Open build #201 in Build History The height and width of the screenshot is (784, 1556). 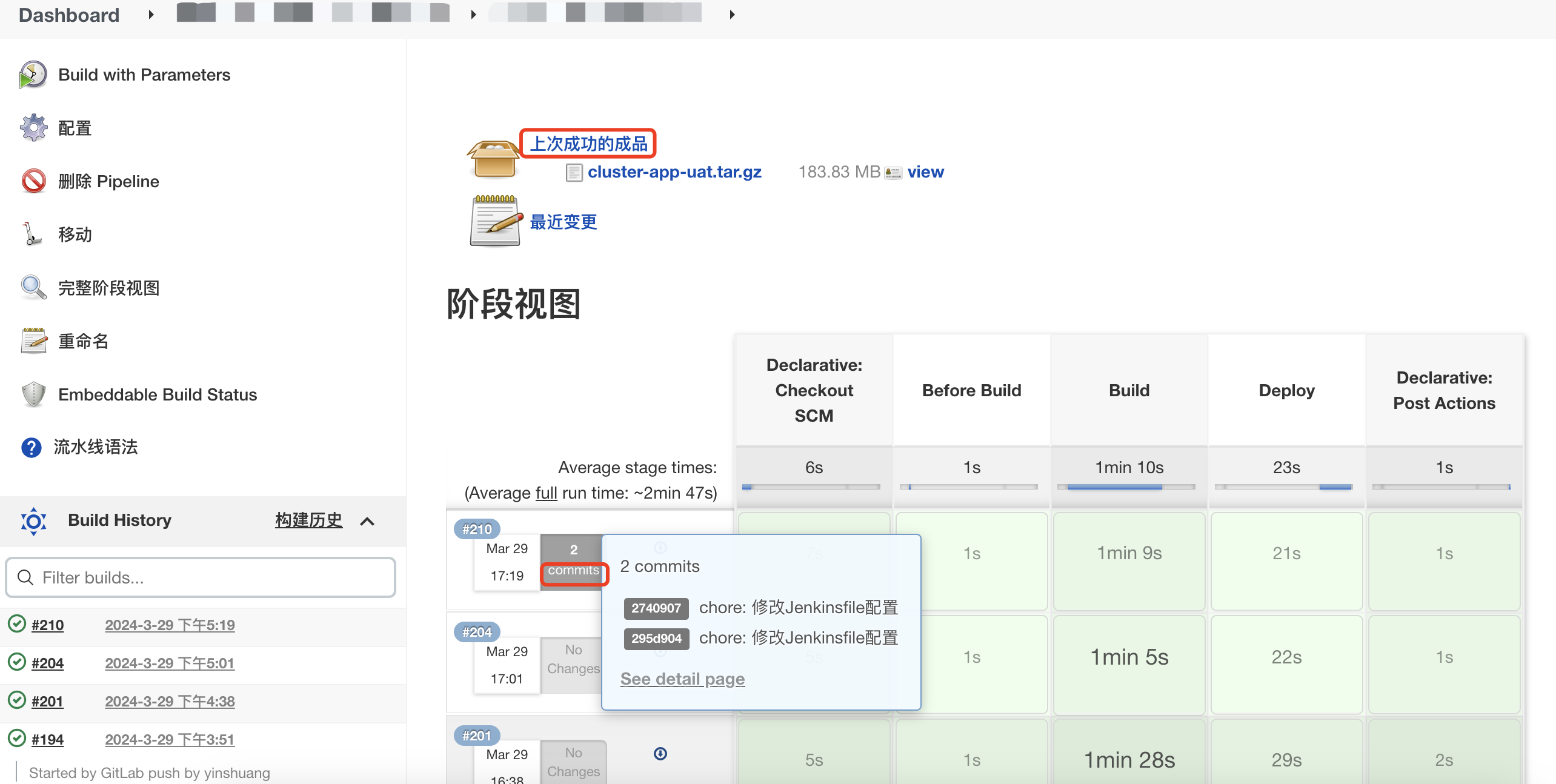coord(47,701)
